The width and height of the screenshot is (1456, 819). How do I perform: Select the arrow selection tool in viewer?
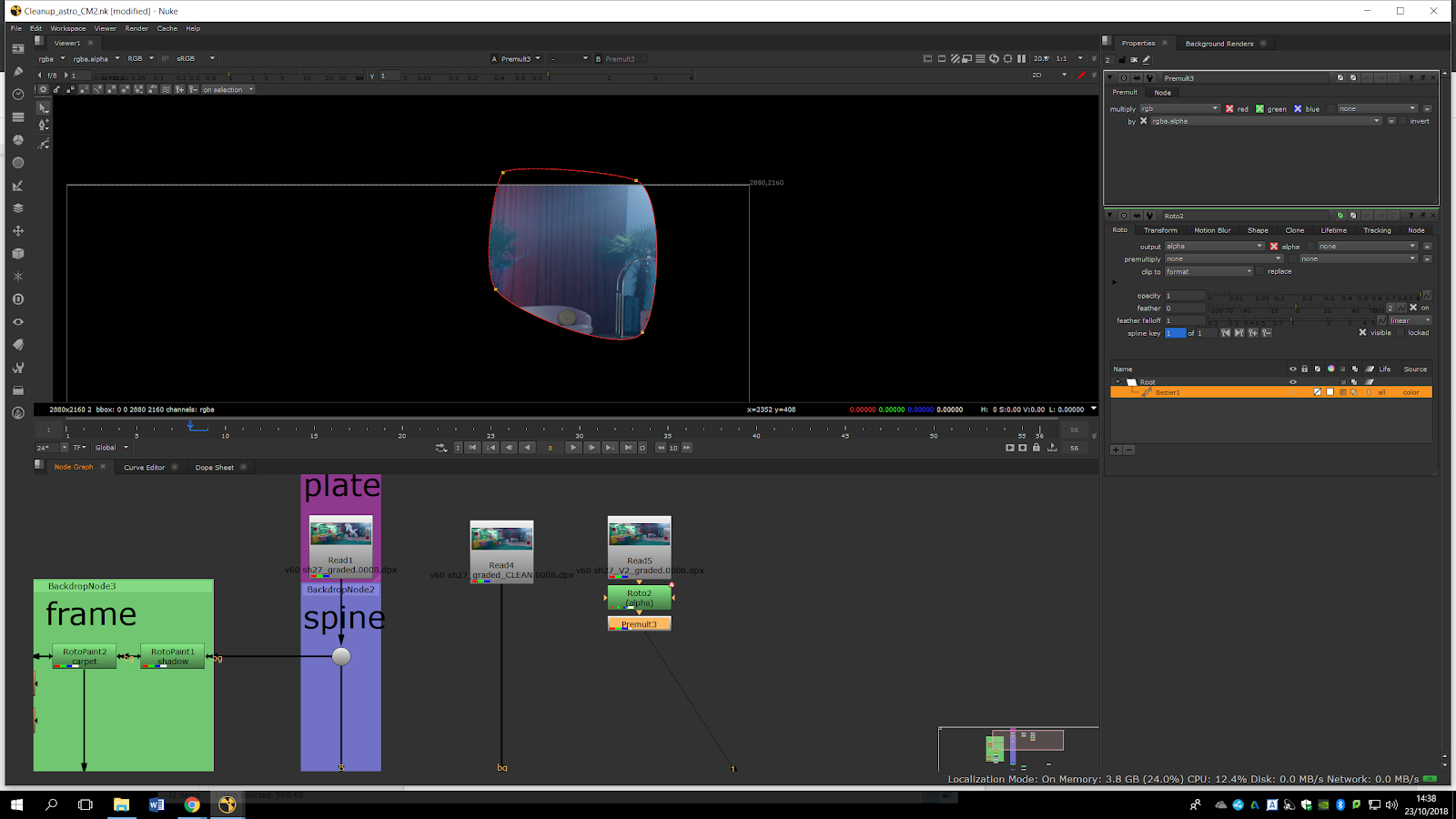click(x=44, y=107)
